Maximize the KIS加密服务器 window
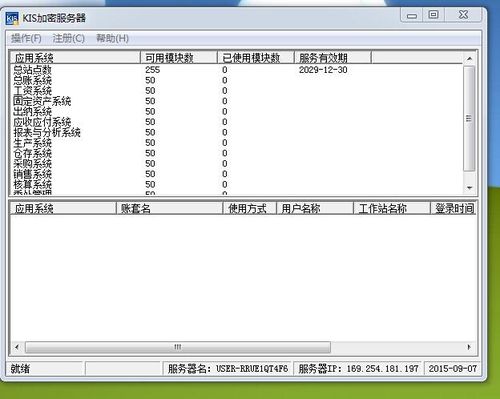The width and height of the screenshot is (500, 399). click(x=433, y=15)
